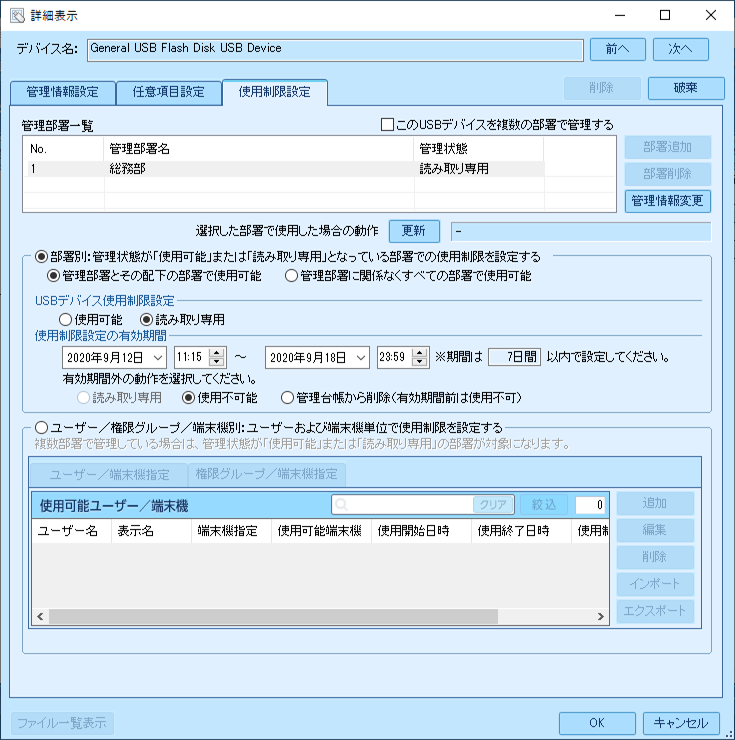735x740 pixels.
Task: Select the 部署別 radio option
Action: [x=42, y=257]
